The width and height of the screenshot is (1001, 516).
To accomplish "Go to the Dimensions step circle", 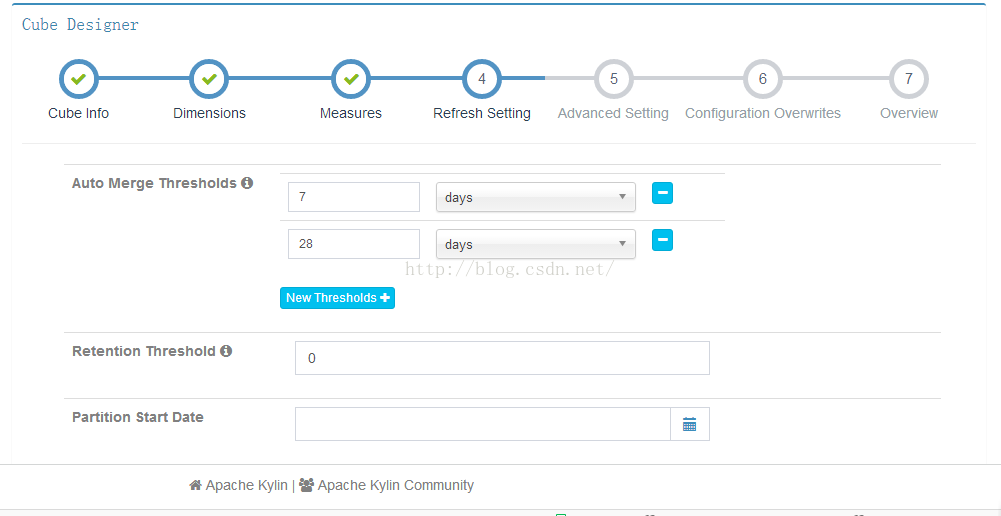I will pyautogui.click(x=209, y=79).
